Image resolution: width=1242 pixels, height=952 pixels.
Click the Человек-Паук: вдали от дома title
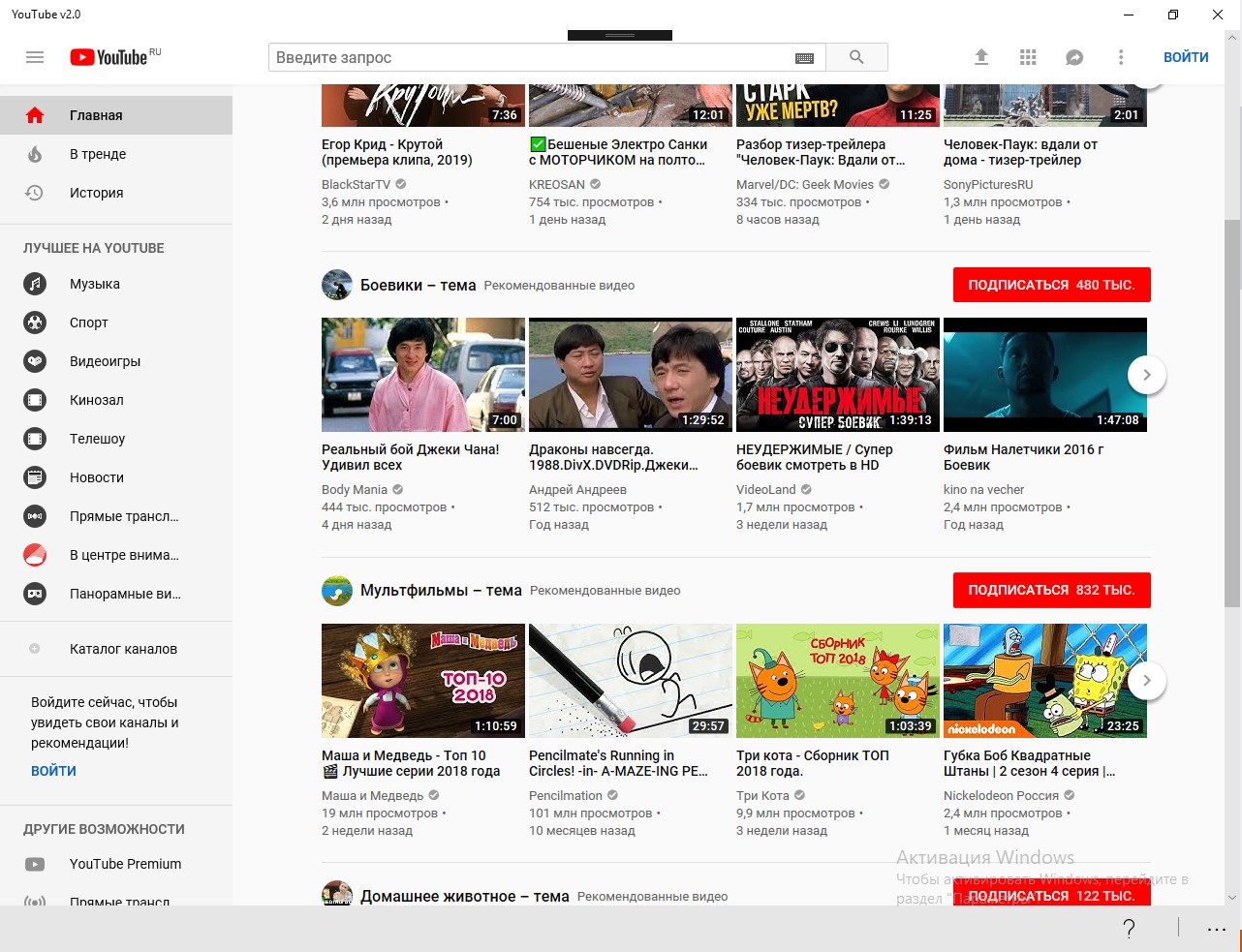[1020, 152]
